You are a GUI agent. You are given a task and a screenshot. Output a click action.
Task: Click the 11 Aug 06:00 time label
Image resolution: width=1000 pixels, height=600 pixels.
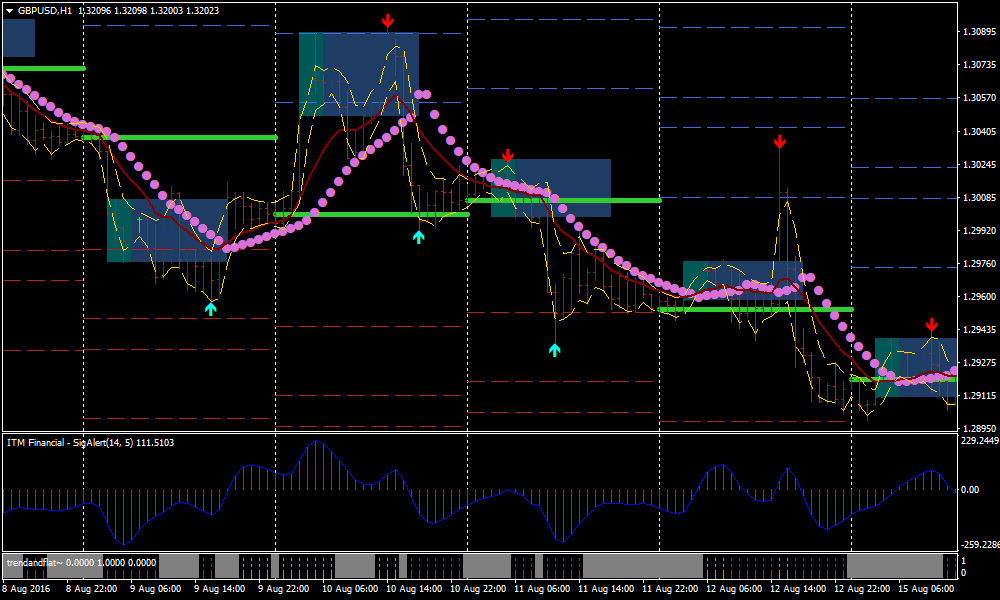pyautogui.click(x=541, y=590)
